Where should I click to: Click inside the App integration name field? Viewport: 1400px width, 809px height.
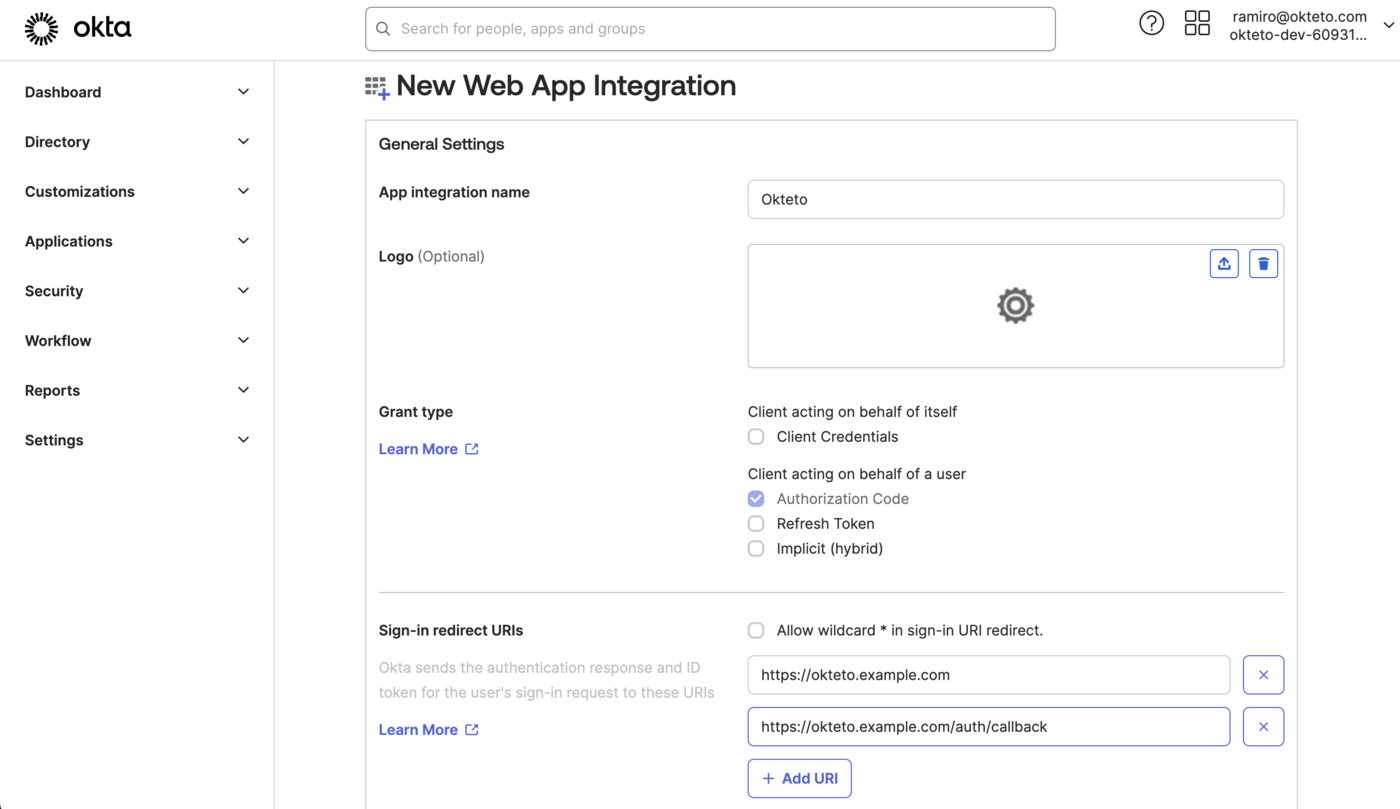click(x=1015, y=199)
